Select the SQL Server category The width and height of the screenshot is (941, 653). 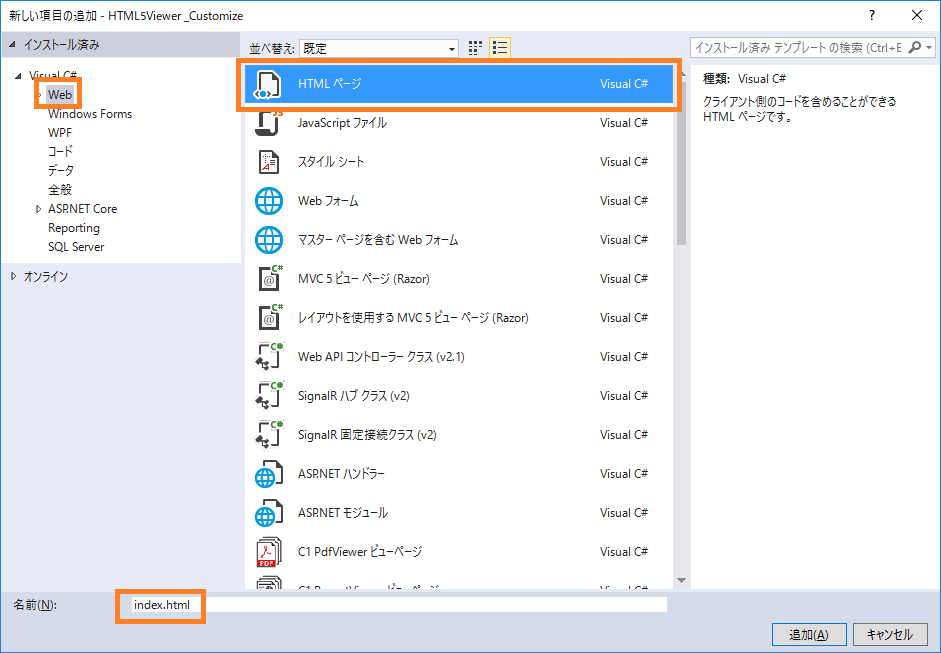[76, 247]
